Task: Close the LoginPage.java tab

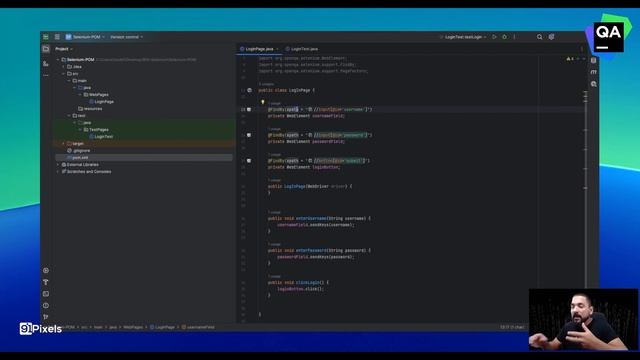Action: 278,49
